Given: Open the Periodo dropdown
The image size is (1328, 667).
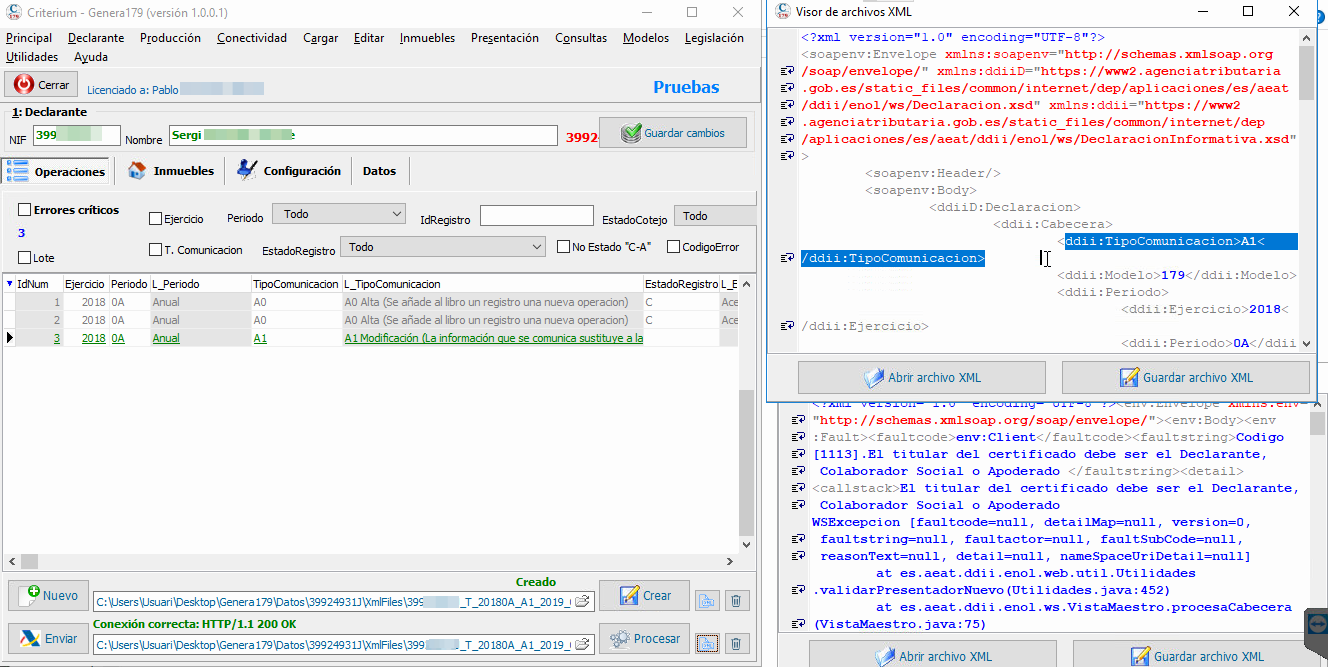Looking at the screenshot, I should (340, 214).
